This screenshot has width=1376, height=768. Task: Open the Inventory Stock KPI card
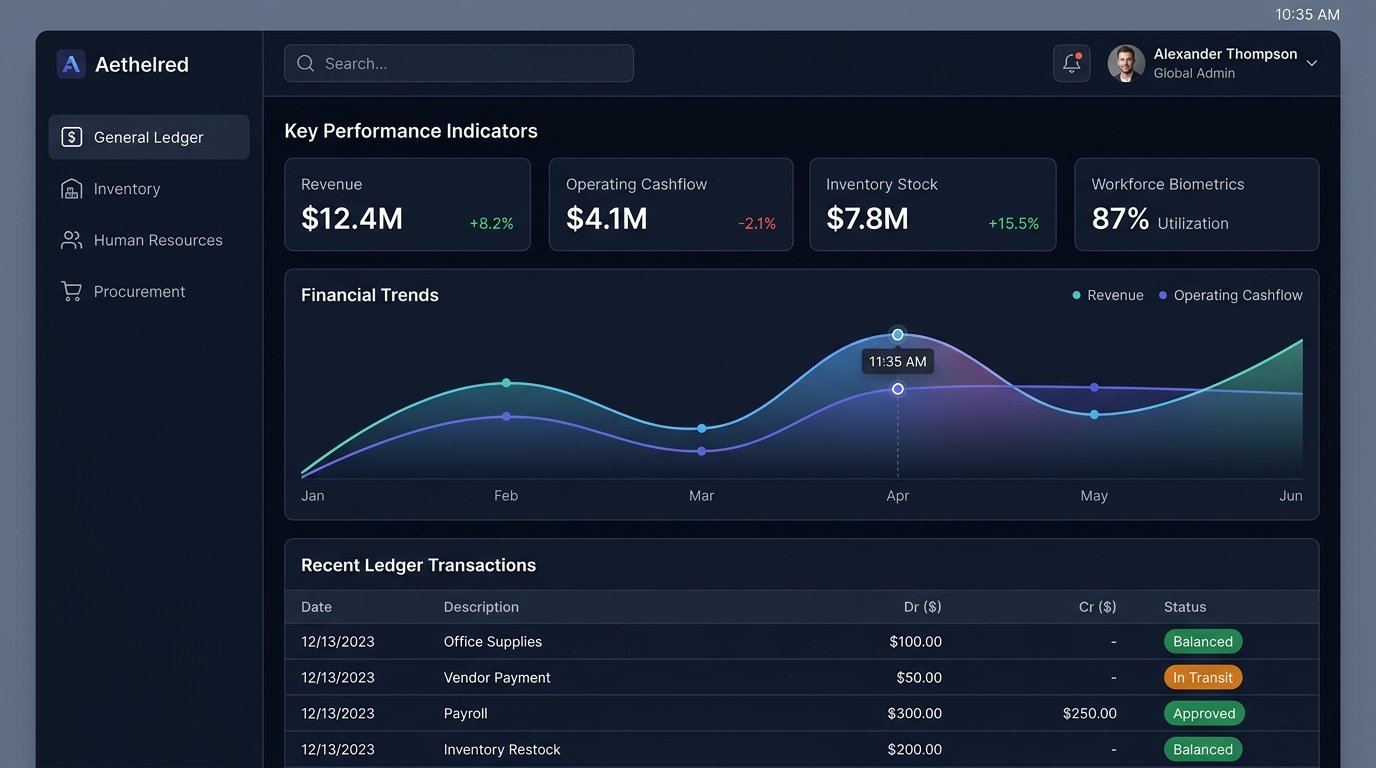933,204
